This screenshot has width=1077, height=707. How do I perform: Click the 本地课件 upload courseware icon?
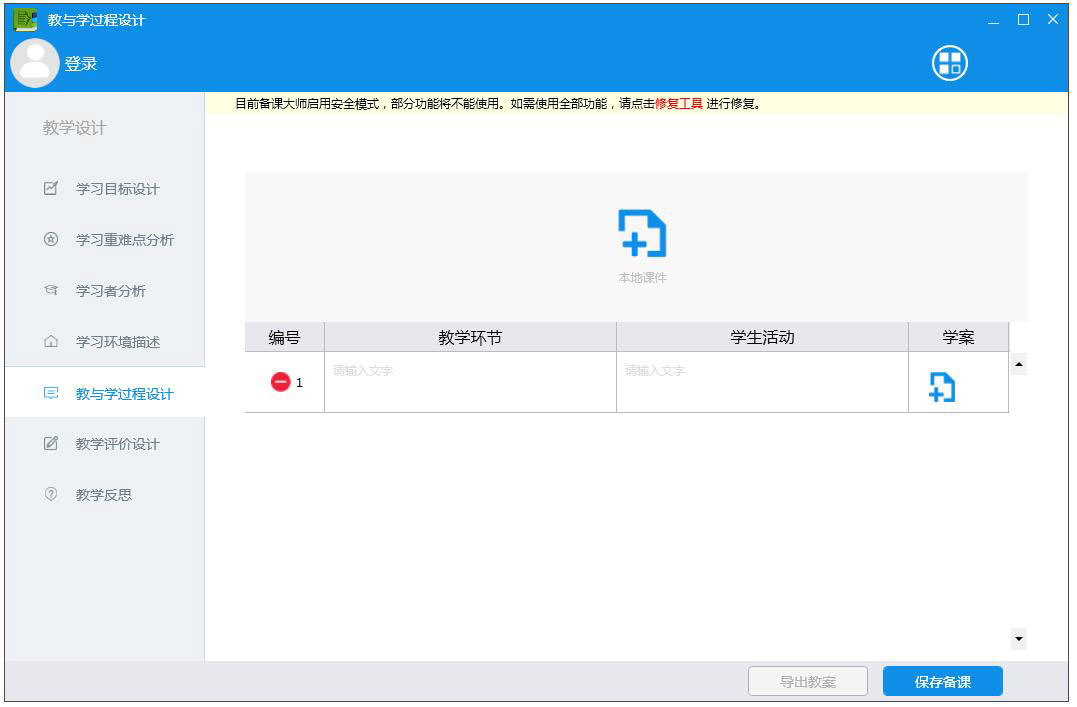click(641, 233)
